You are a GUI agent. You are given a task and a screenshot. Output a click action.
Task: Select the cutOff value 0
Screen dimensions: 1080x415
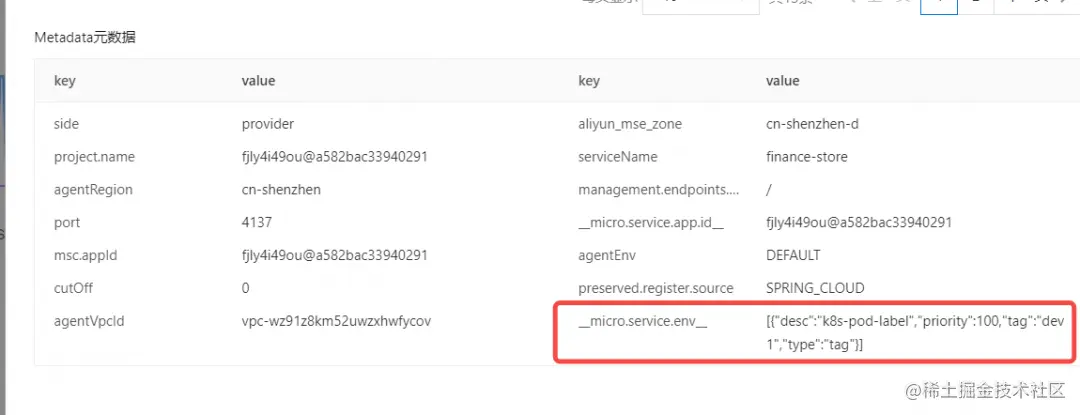click(246, 288)
